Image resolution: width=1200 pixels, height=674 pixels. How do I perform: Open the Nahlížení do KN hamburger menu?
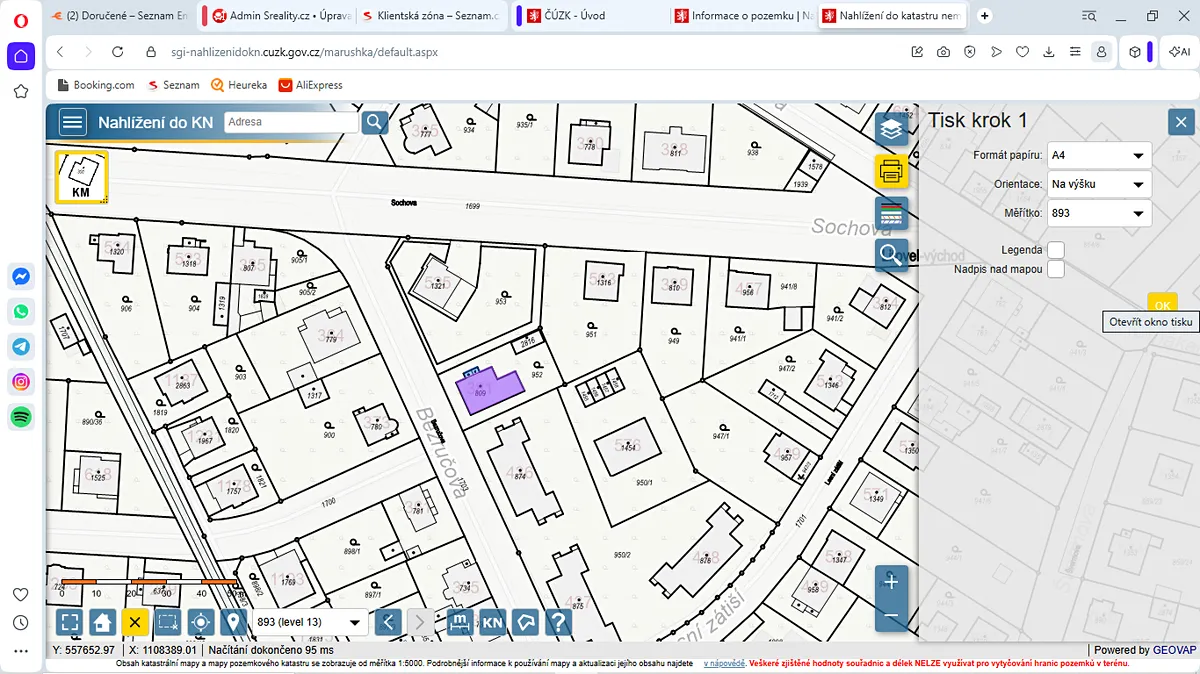click(72, 122)
